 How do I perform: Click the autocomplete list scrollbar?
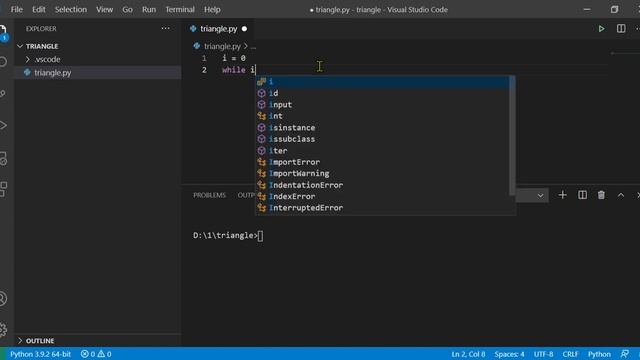[512, 136]
